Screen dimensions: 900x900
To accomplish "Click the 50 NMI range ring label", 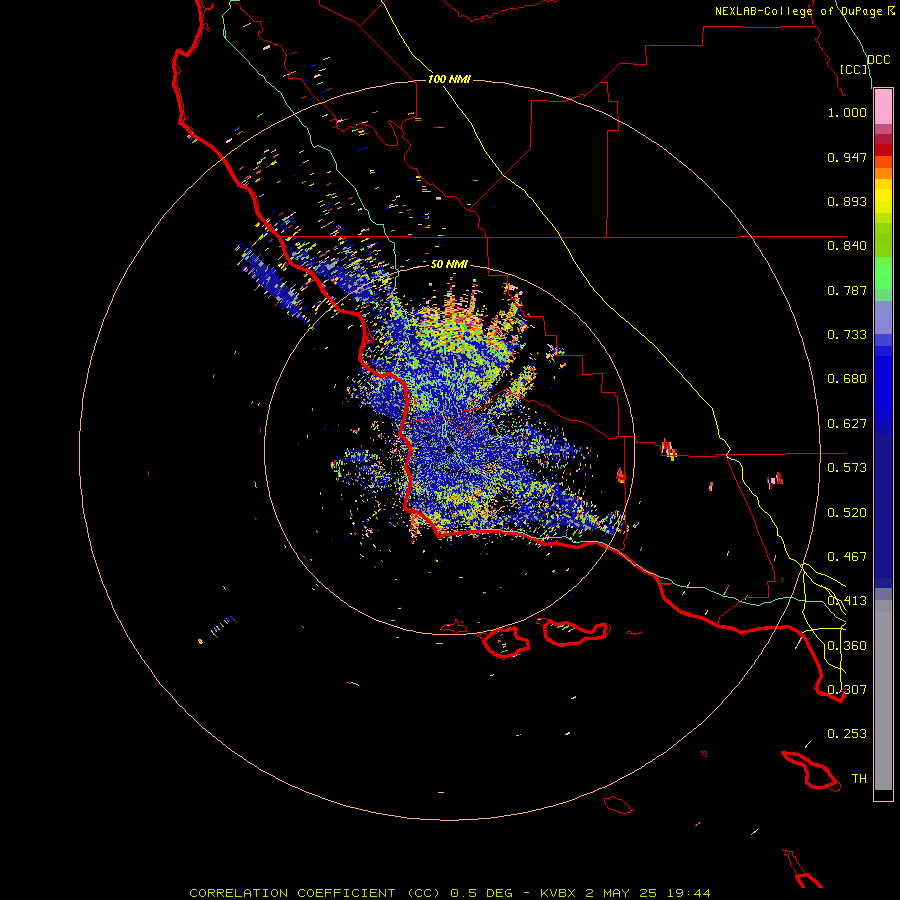I will [x=449, y=264].
